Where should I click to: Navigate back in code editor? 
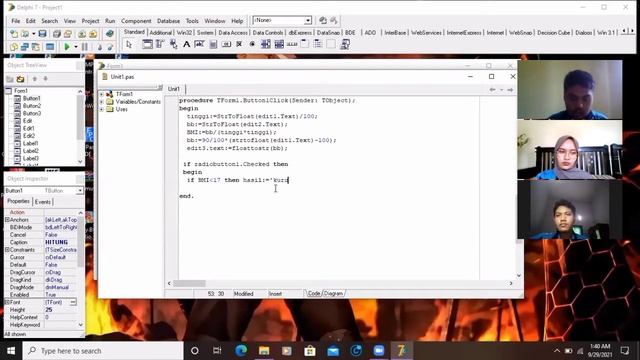492,89
